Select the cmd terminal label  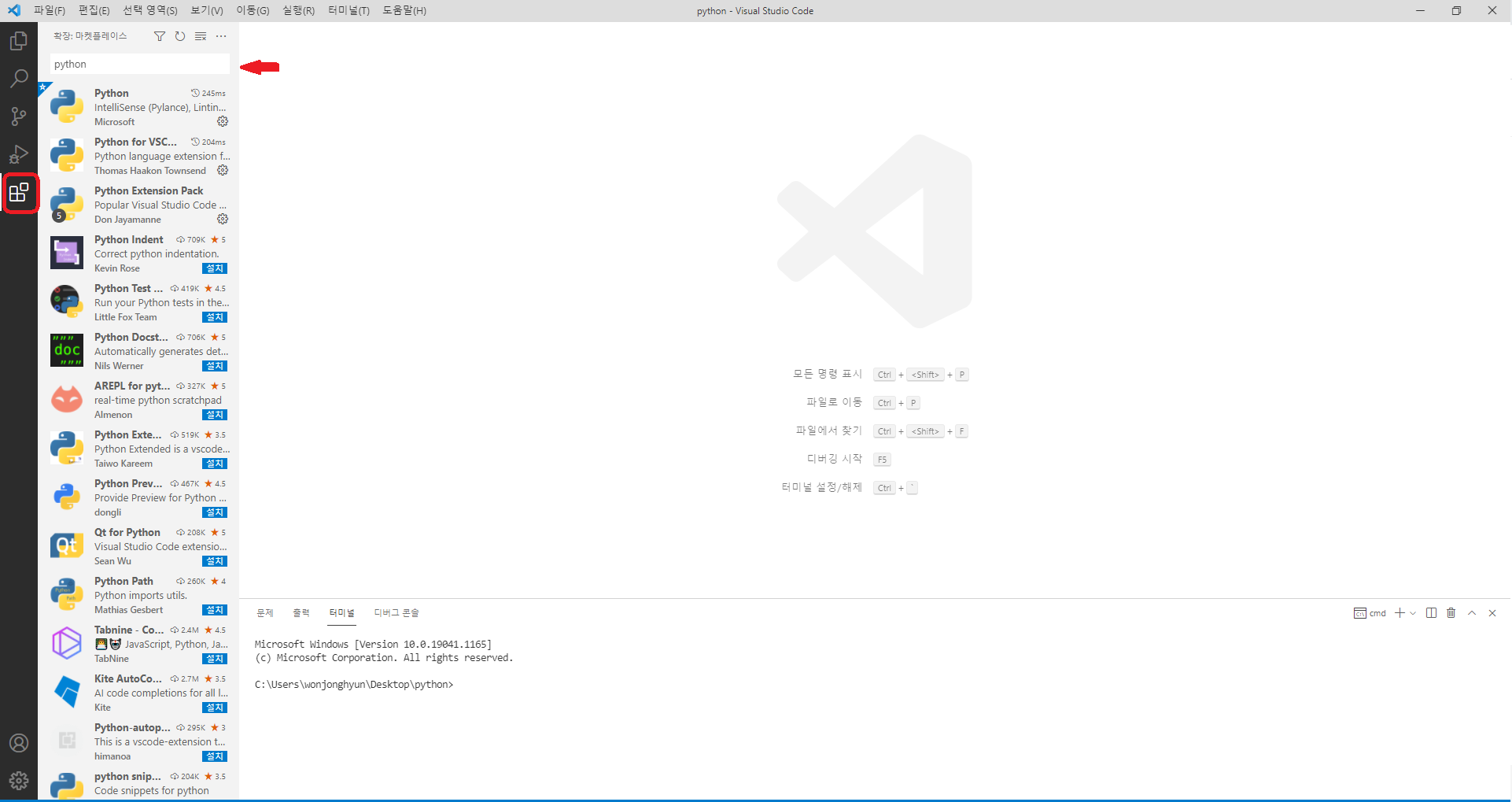1370,613
